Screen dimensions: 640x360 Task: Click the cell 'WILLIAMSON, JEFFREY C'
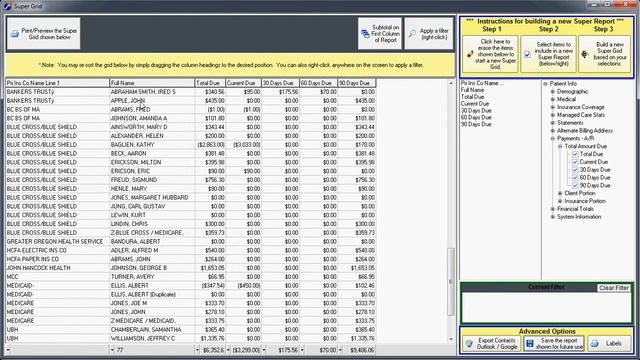pos(152,338)
